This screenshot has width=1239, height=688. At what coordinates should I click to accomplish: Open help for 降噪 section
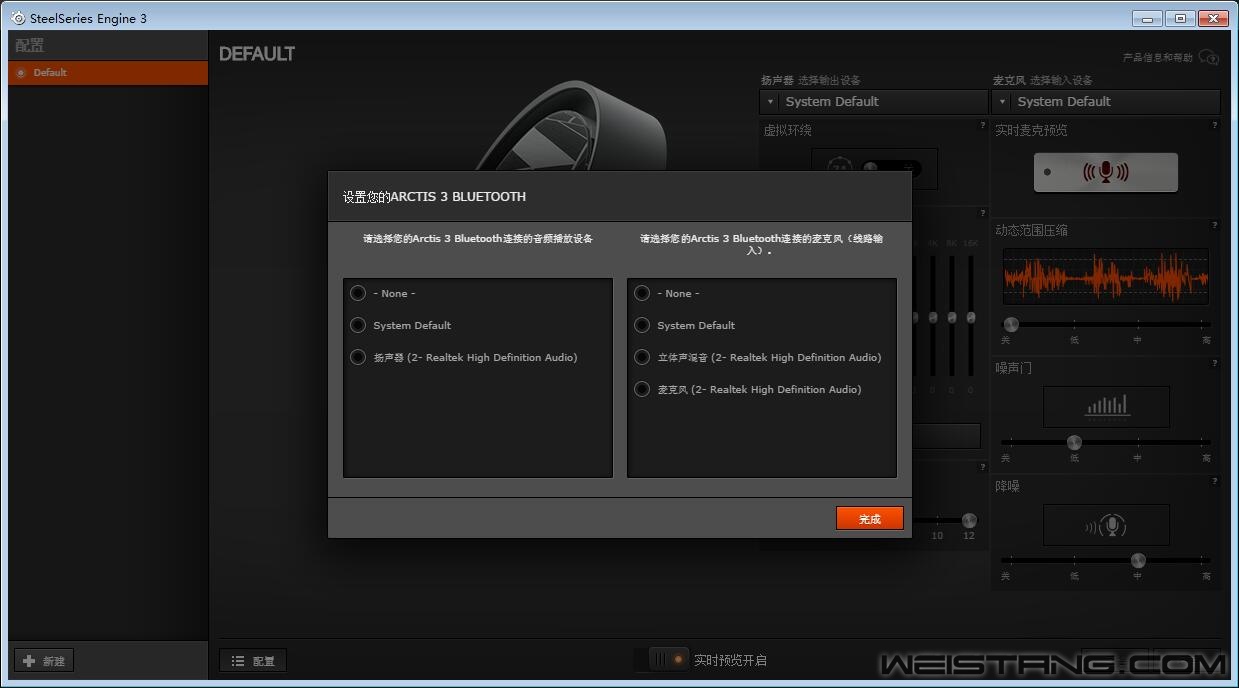(x=1215, y=482)
